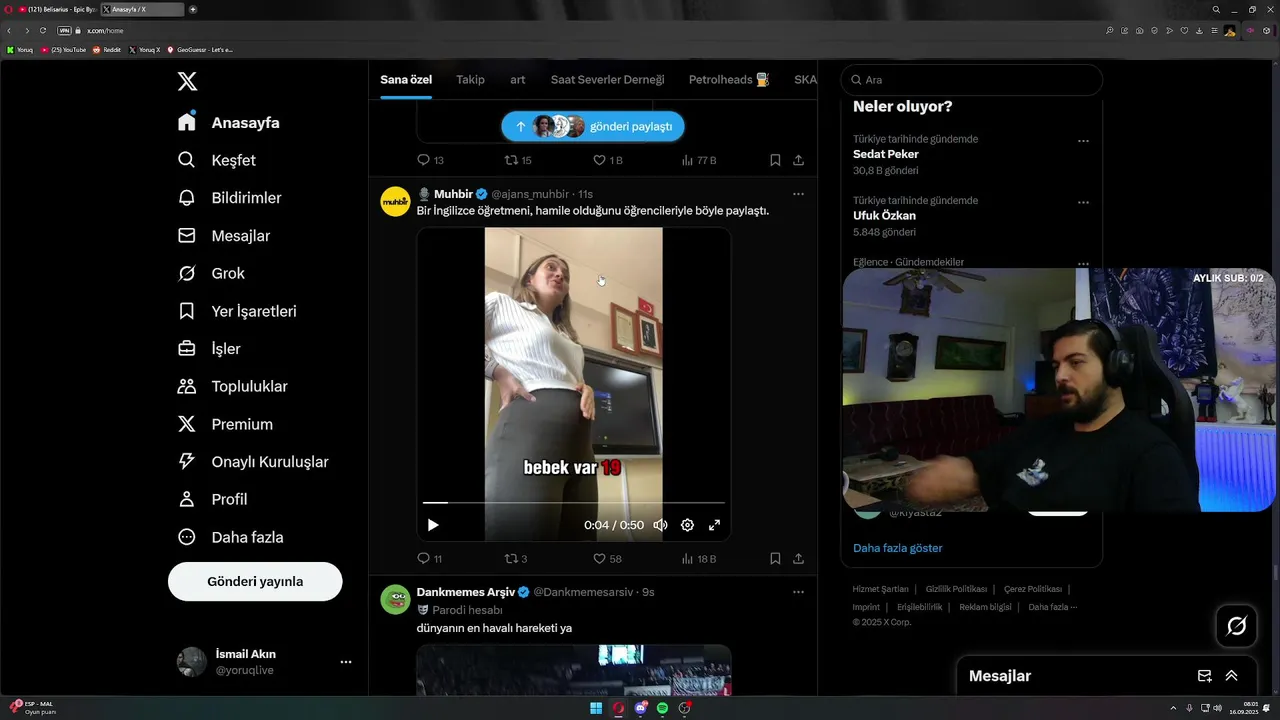Like the post with 1 B likes
Screen dimensions: 1280x720
tap(608, 160)
